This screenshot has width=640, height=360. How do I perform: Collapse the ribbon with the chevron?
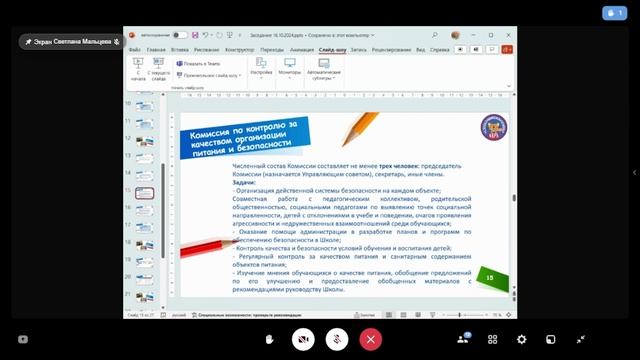509,86
